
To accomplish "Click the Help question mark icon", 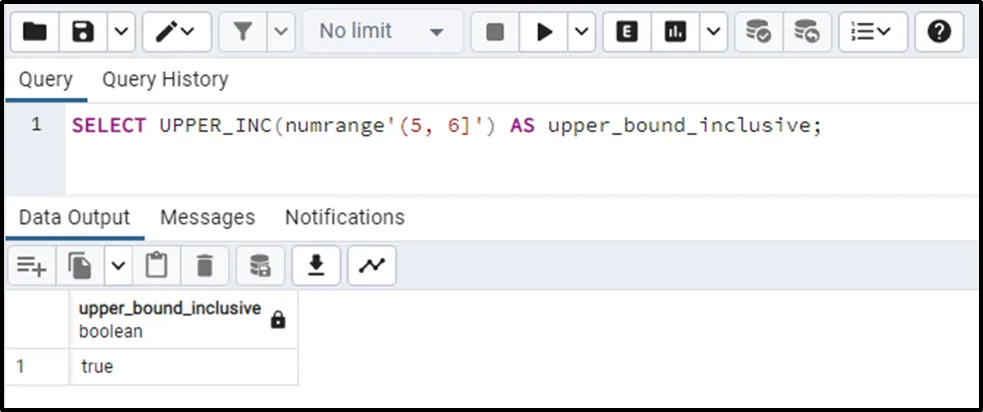I will click(x=938, y=32).
